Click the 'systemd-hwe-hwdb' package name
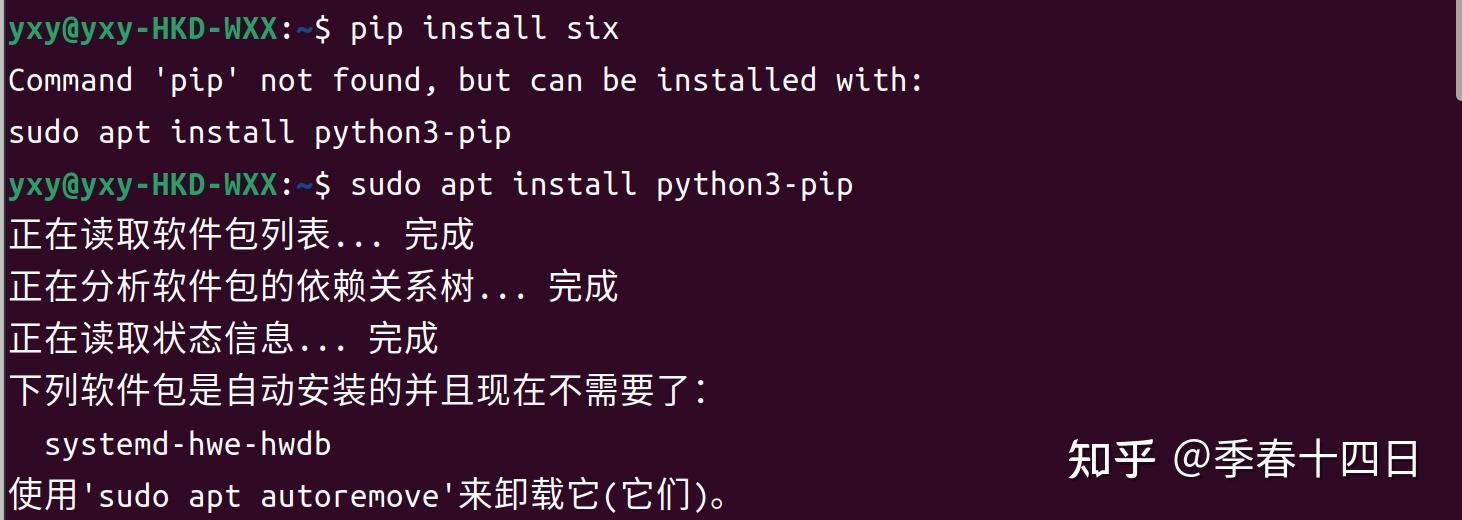 pos(188,444)
